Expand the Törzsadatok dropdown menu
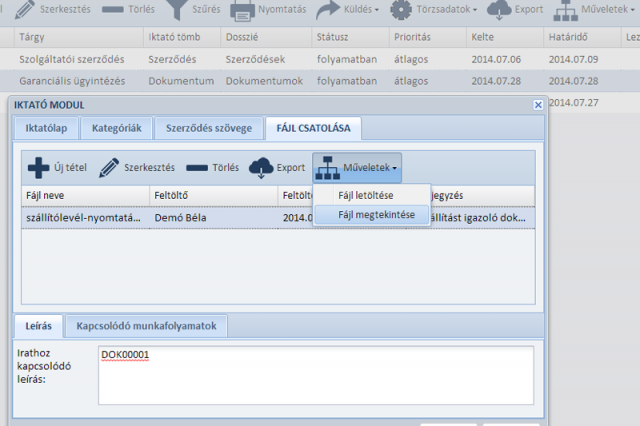This screenshot has width=640, height=426. point(475,10)
